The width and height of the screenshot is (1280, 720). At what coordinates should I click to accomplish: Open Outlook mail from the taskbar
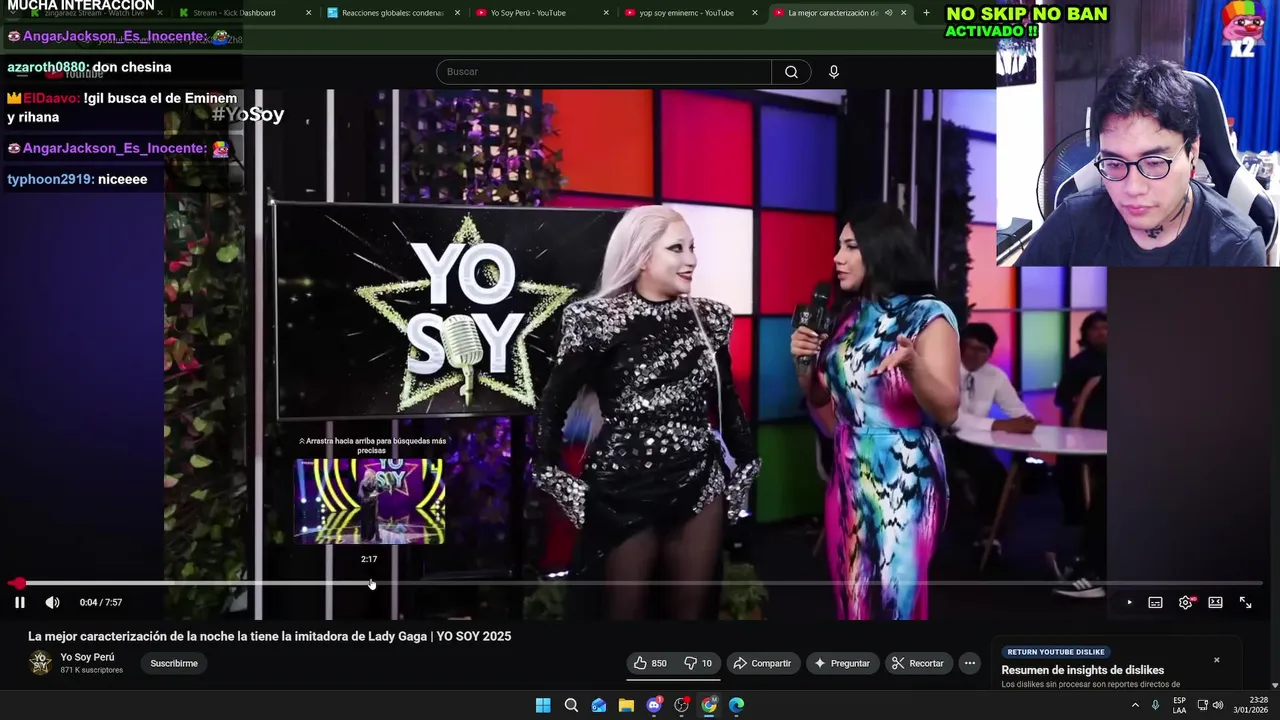[599, 705]
